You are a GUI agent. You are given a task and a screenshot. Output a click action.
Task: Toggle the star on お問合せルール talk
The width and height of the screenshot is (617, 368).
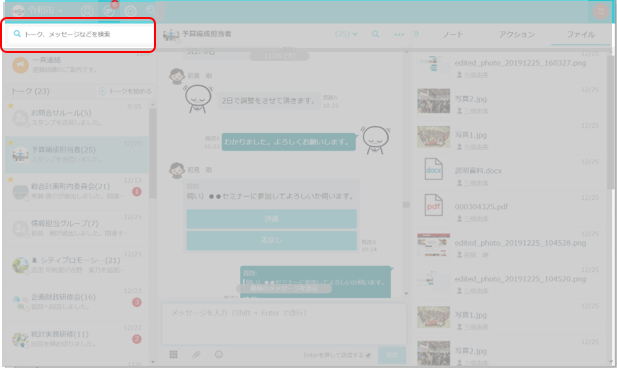(x=11, y=105)
